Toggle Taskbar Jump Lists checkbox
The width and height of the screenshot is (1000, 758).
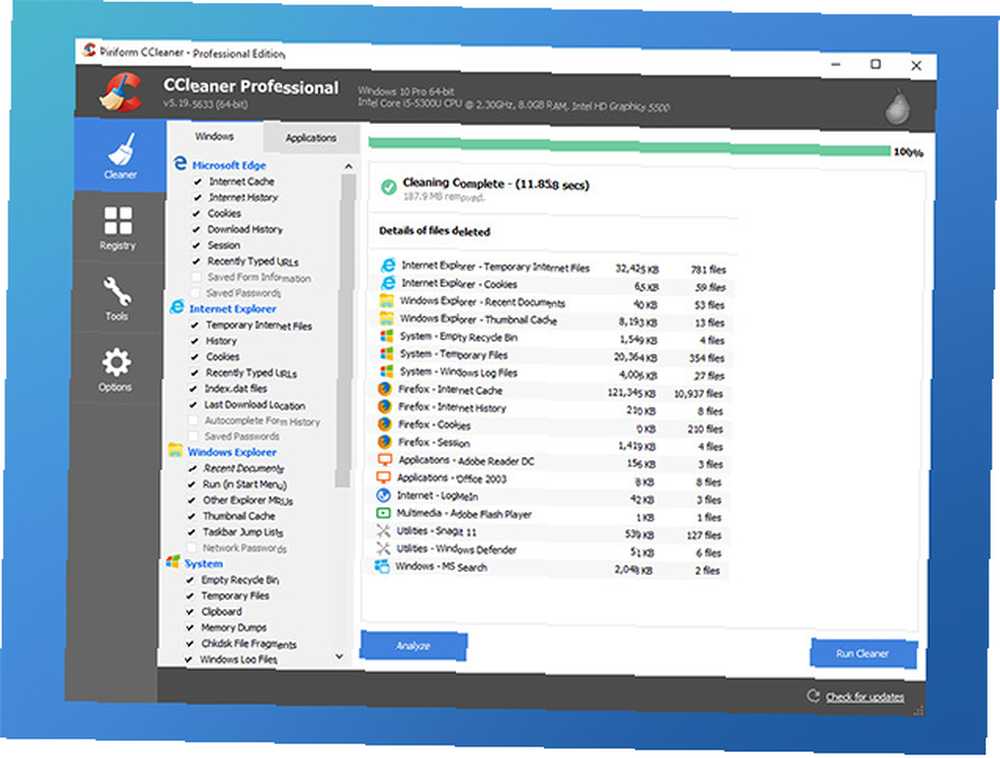pos(191,532)
